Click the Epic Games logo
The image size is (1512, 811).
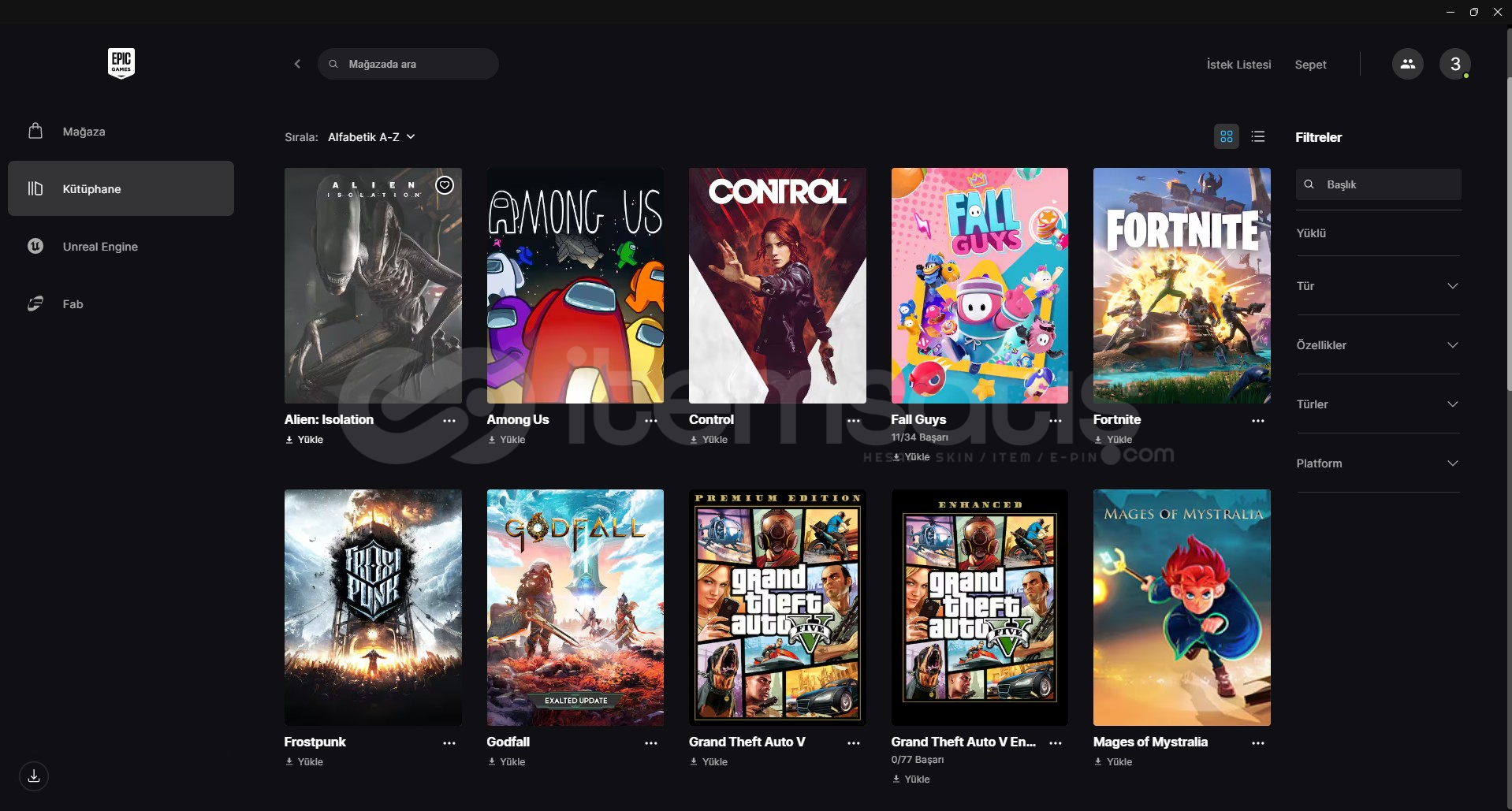(x=121, y=63)
